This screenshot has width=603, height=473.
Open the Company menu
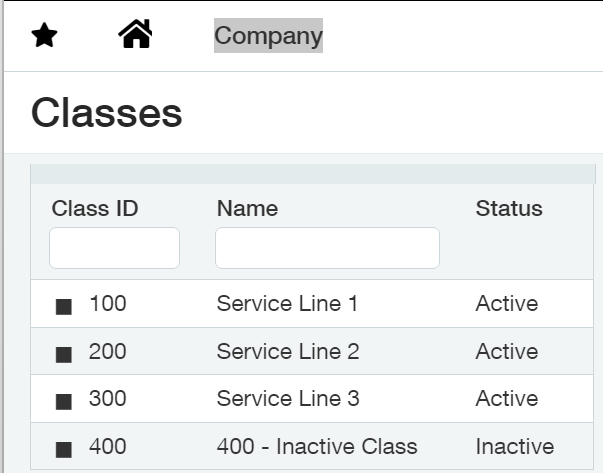tap(268, 35)
